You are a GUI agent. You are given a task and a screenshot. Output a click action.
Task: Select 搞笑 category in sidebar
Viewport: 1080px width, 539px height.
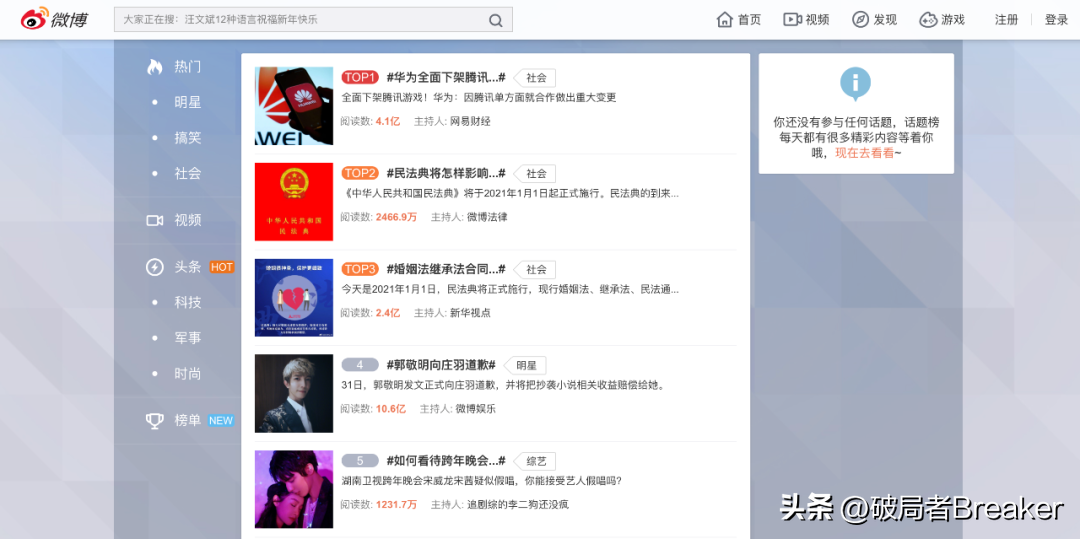[x=187, y=138]
